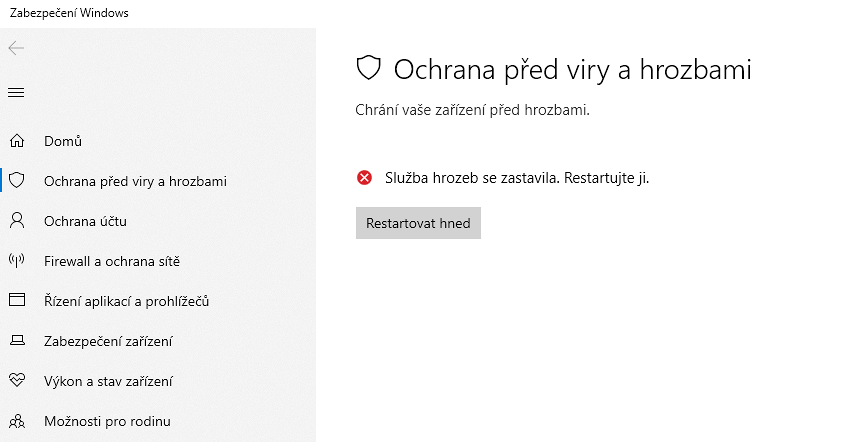The image size is (867, 442).
Task: Click the heart icon for Výkon a stav
Action: [16, 381]
